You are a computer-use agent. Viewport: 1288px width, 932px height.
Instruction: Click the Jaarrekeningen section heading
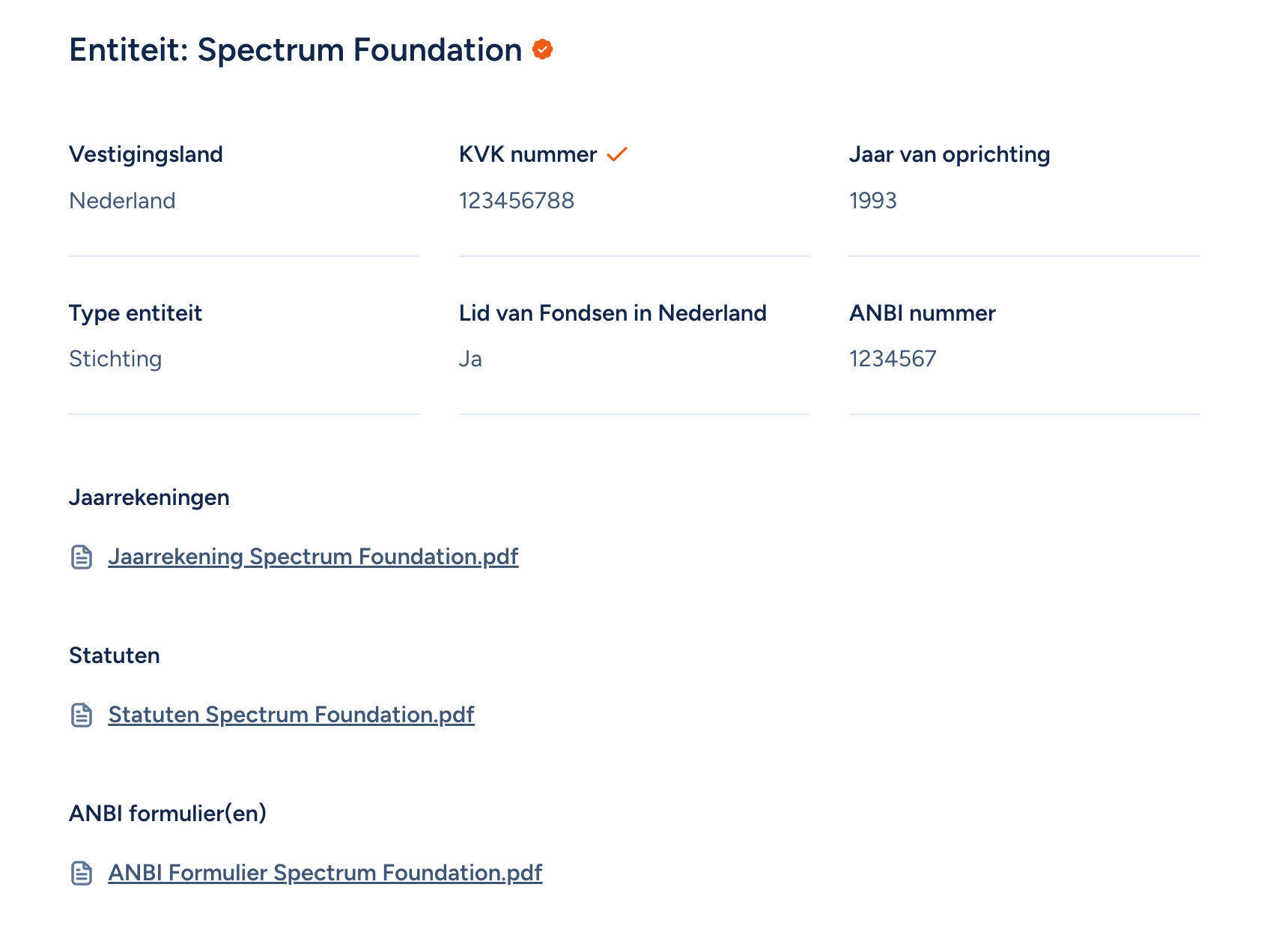[148, 497]
